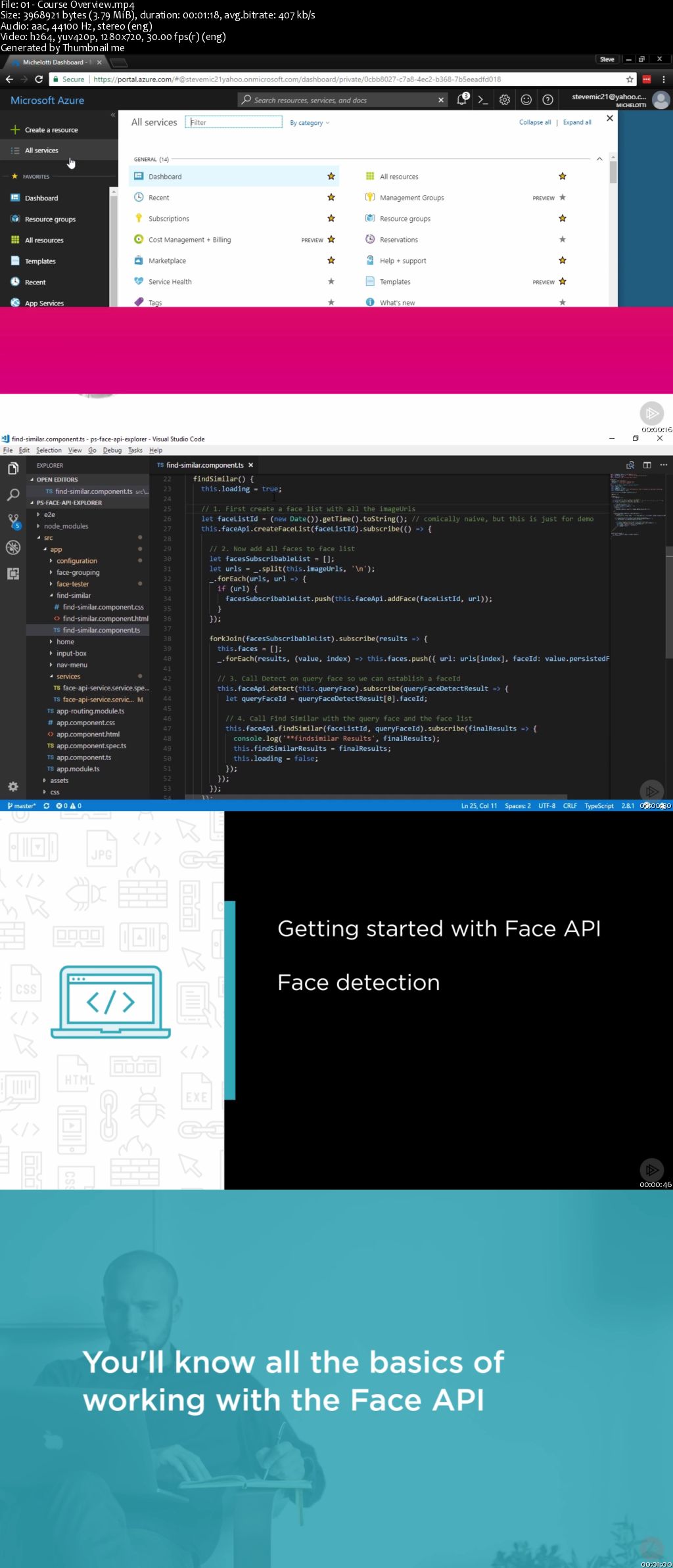Toggle favorite star for Recent service
Image resolution: width=673 pixels, height=1568 pixels.
click(331, 197)
